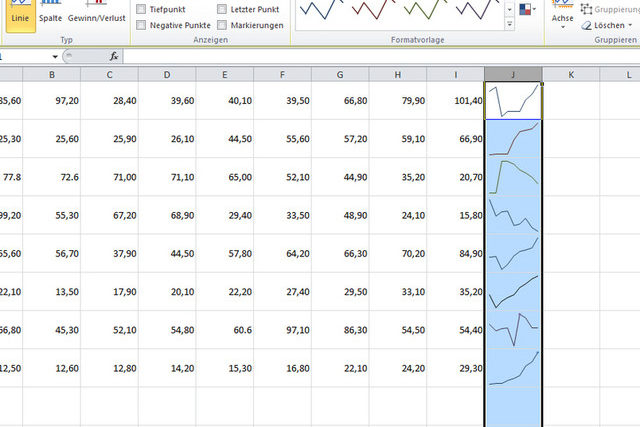Check the Letzter Punkt option
The image size is (640, 427).
(222, 9)
